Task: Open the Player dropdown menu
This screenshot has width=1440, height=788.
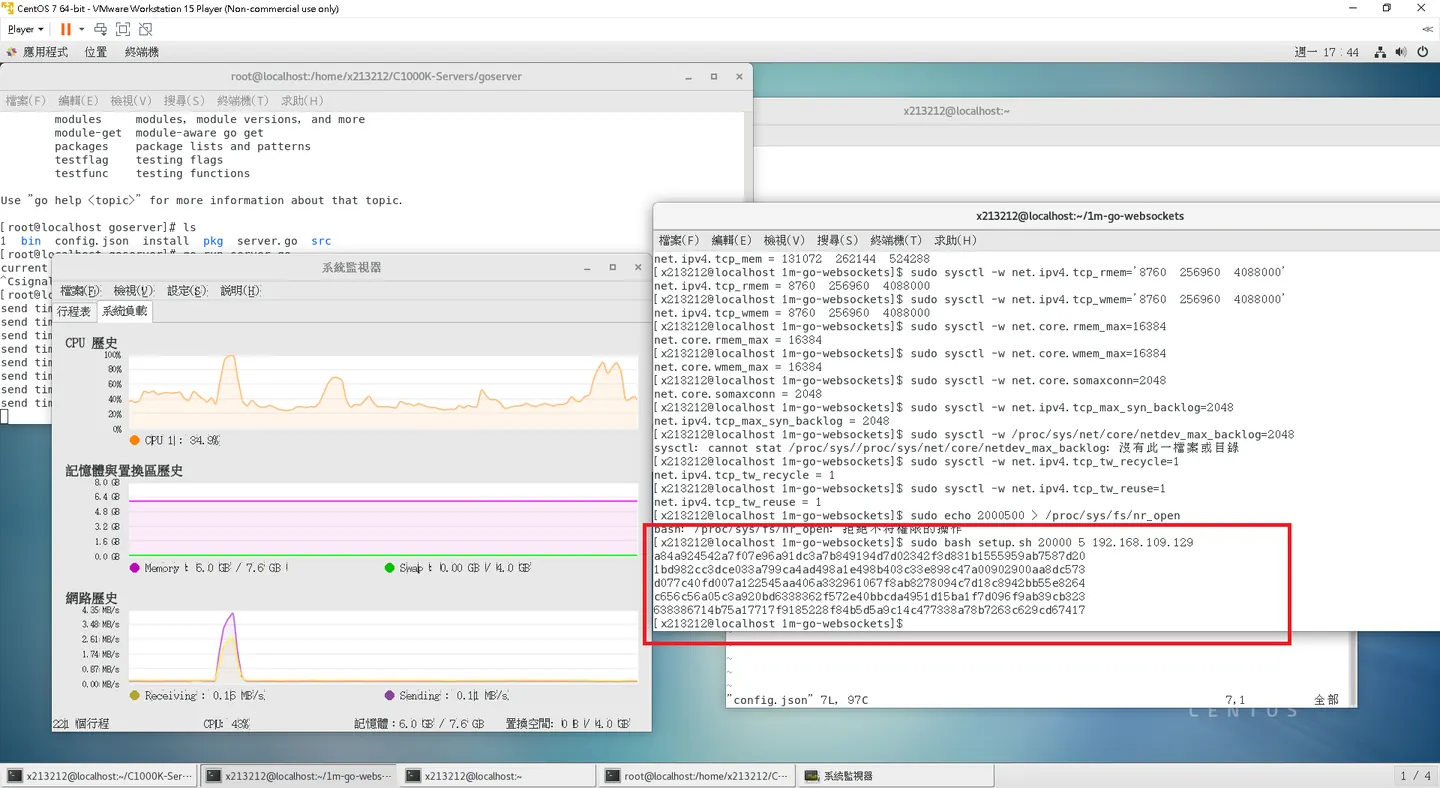Action: pyautogui.click(x=25, y=29)
